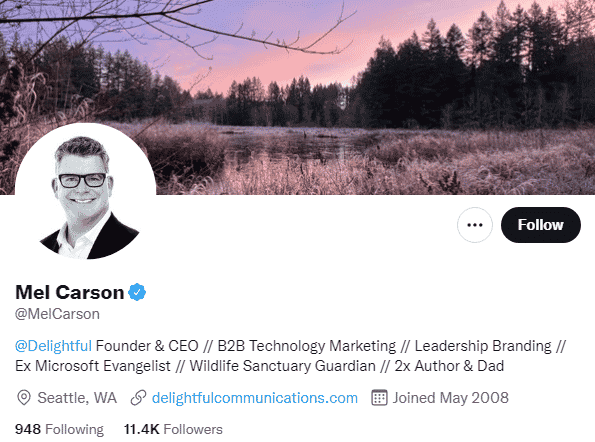
Task: Click the '948' following count number
Action: [28, 429]
